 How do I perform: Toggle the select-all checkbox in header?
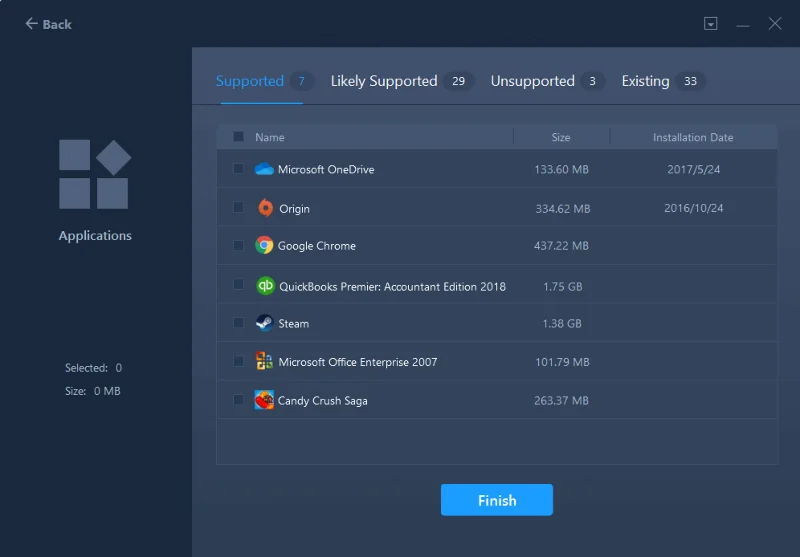pyautogui.click(x=238, y=137)
